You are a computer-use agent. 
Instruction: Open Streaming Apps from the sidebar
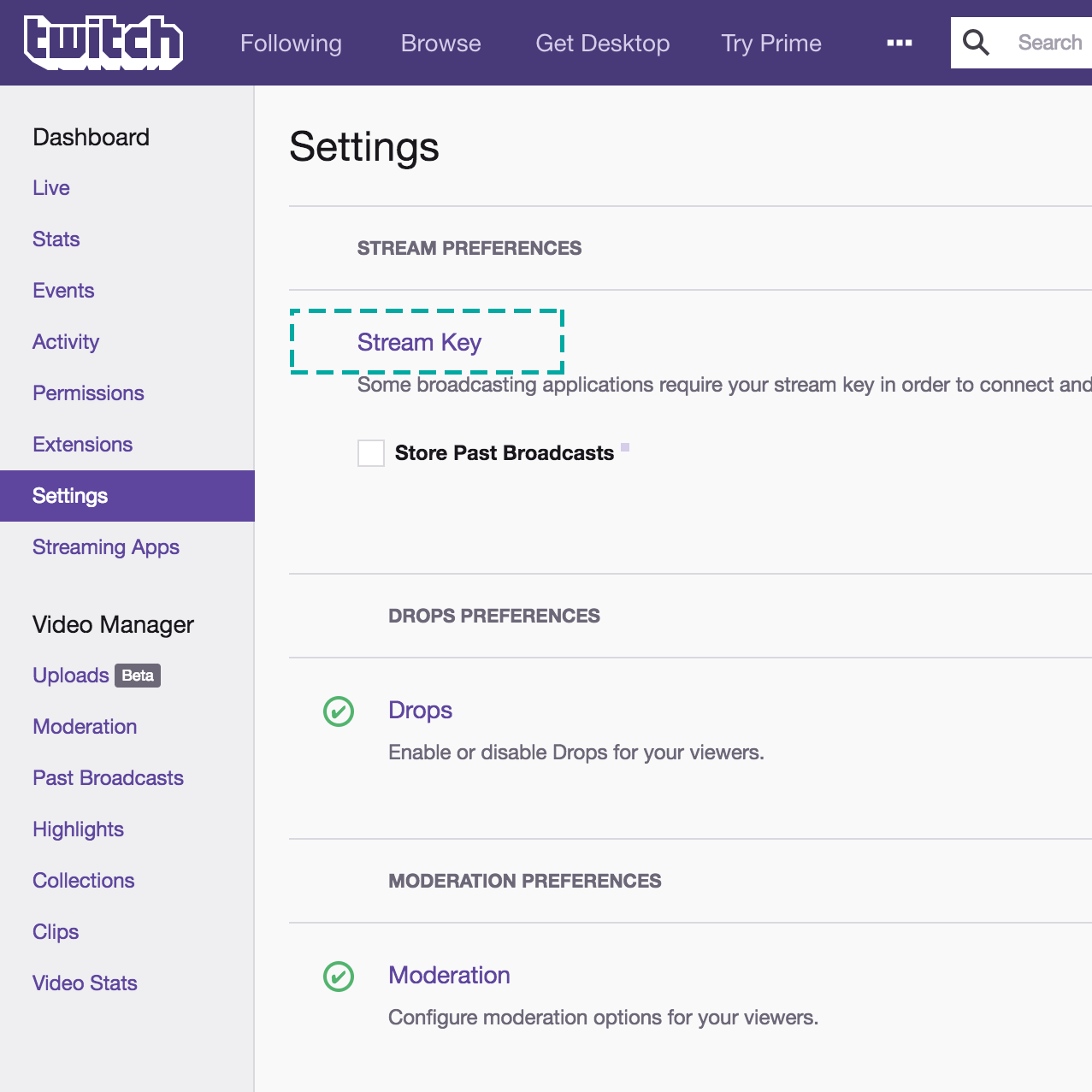pyautogui.click(x=106, y=547)
